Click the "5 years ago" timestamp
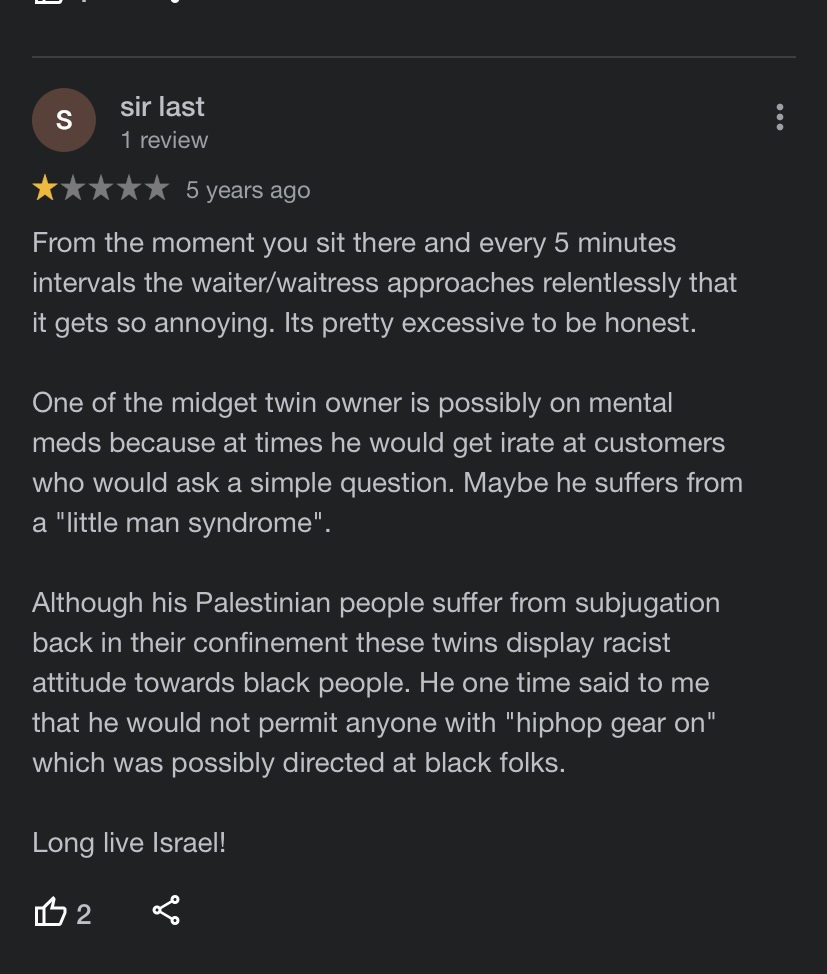The image size is (827, 974). [x=248, y=190]
